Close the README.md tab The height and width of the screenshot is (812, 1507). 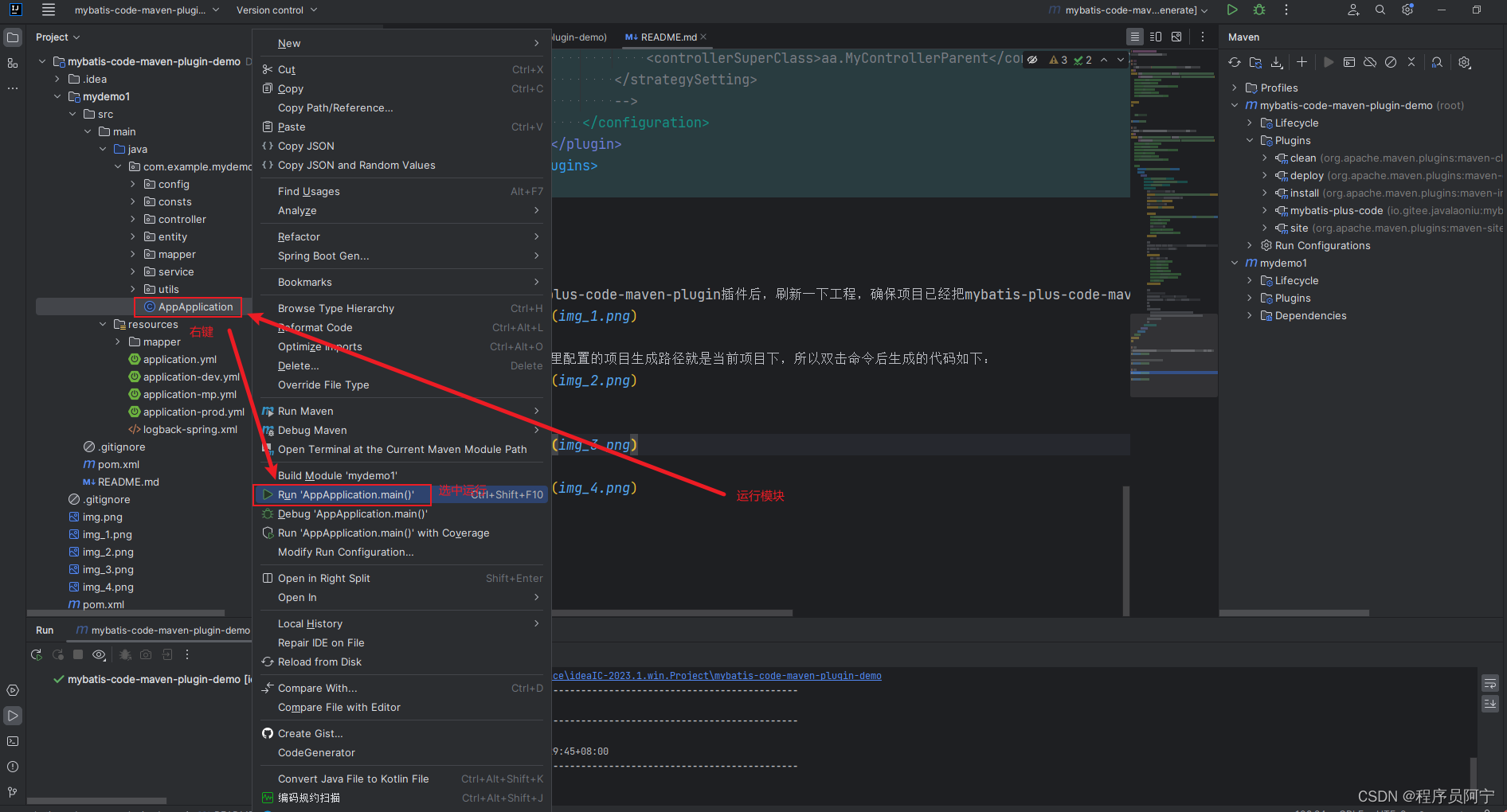click(703, 37)
